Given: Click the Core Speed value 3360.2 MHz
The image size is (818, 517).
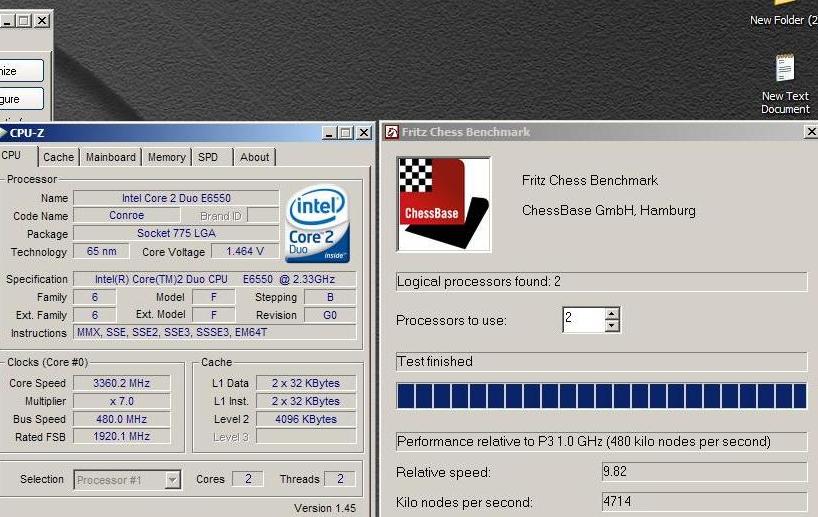Looking at the screenshot, I should [122, 383].
